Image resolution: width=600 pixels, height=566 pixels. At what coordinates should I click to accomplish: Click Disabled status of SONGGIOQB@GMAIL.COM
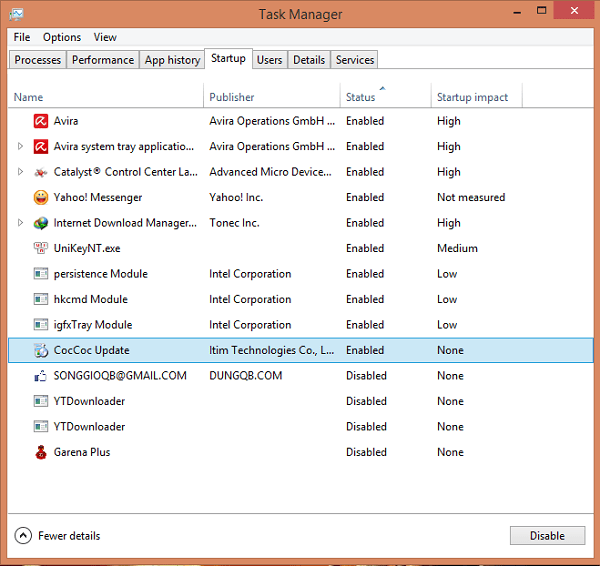[x=366, y=376]
